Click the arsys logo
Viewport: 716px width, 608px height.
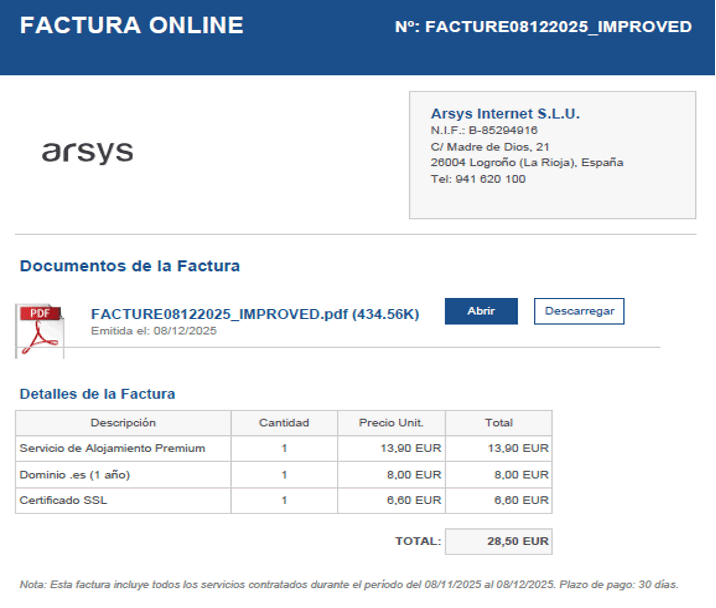[x=88, y=152]
